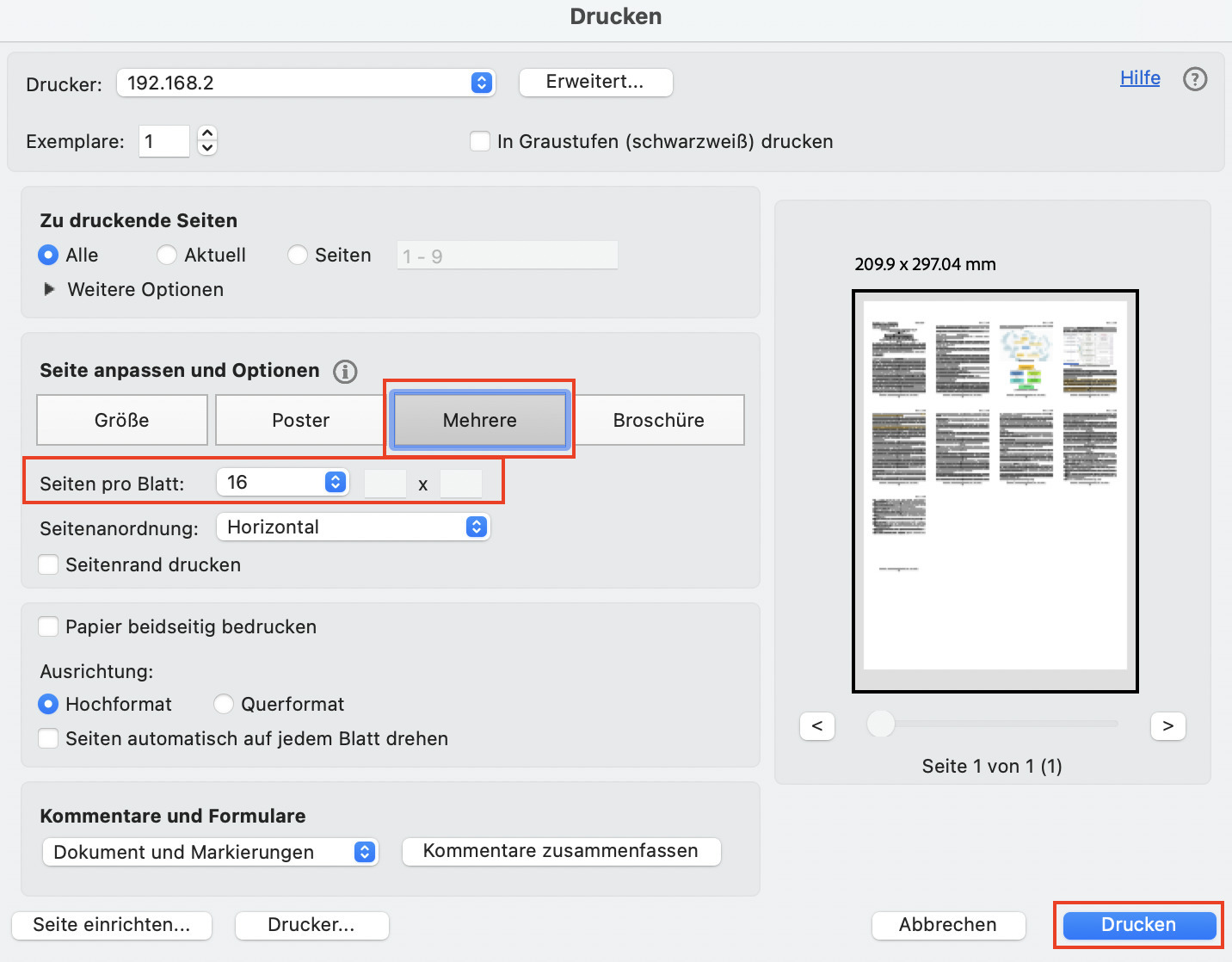The height and width of the screenshot is (962, 1232).
Task: Select the Aktuell page radio button
Action: 167,255
